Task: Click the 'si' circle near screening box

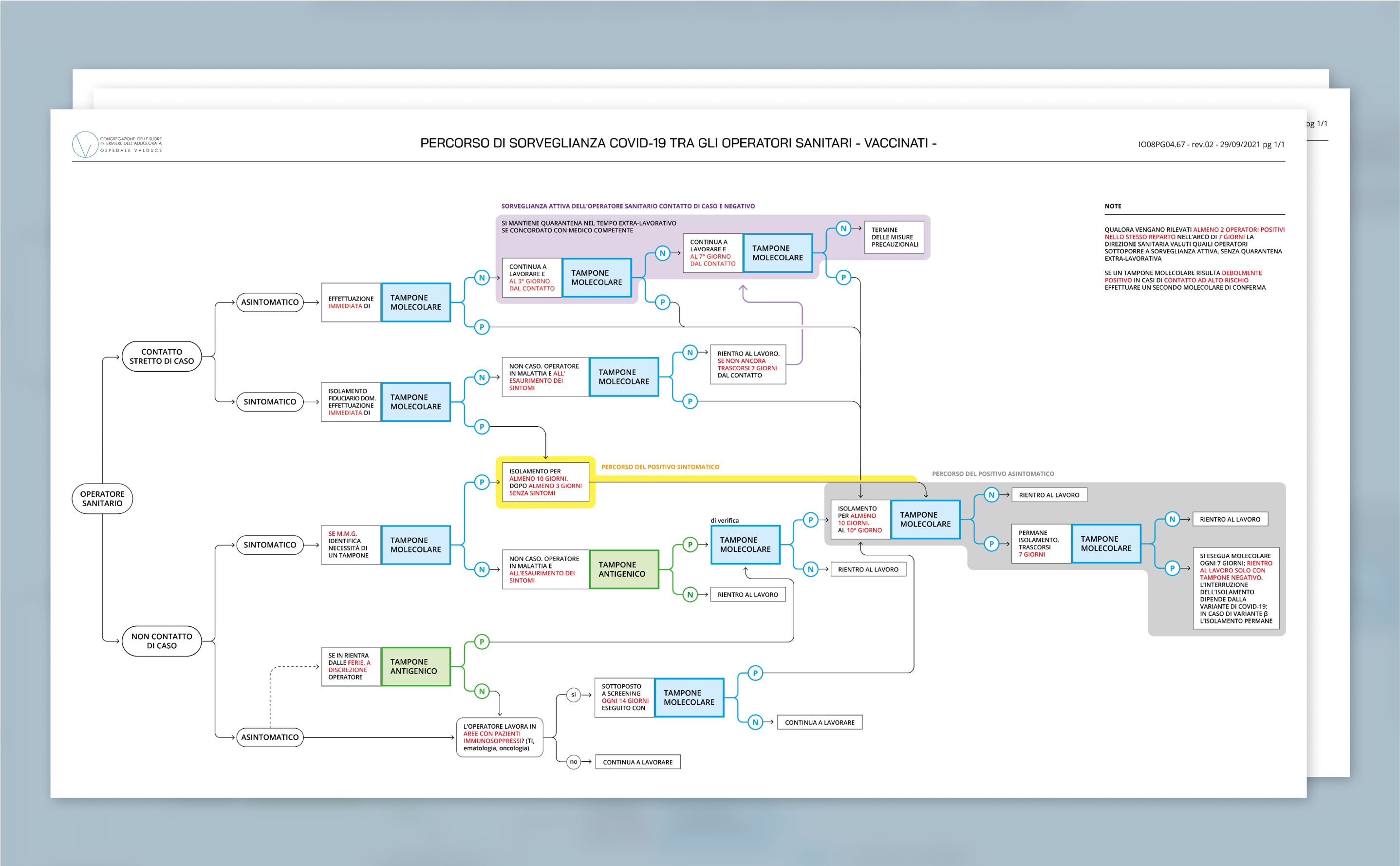Action: click(573, 695)
